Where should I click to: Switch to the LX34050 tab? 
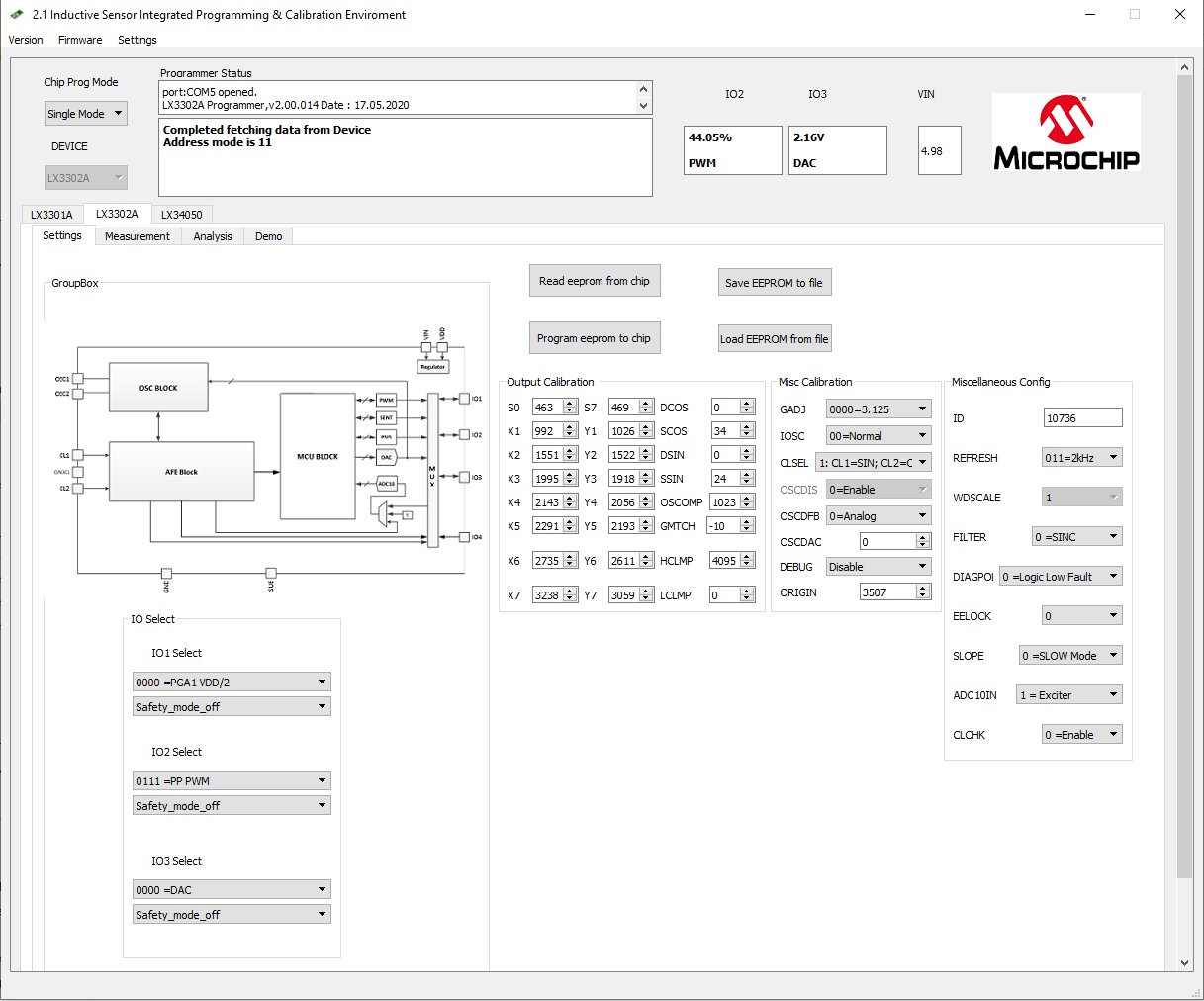[x=182, y=215]
